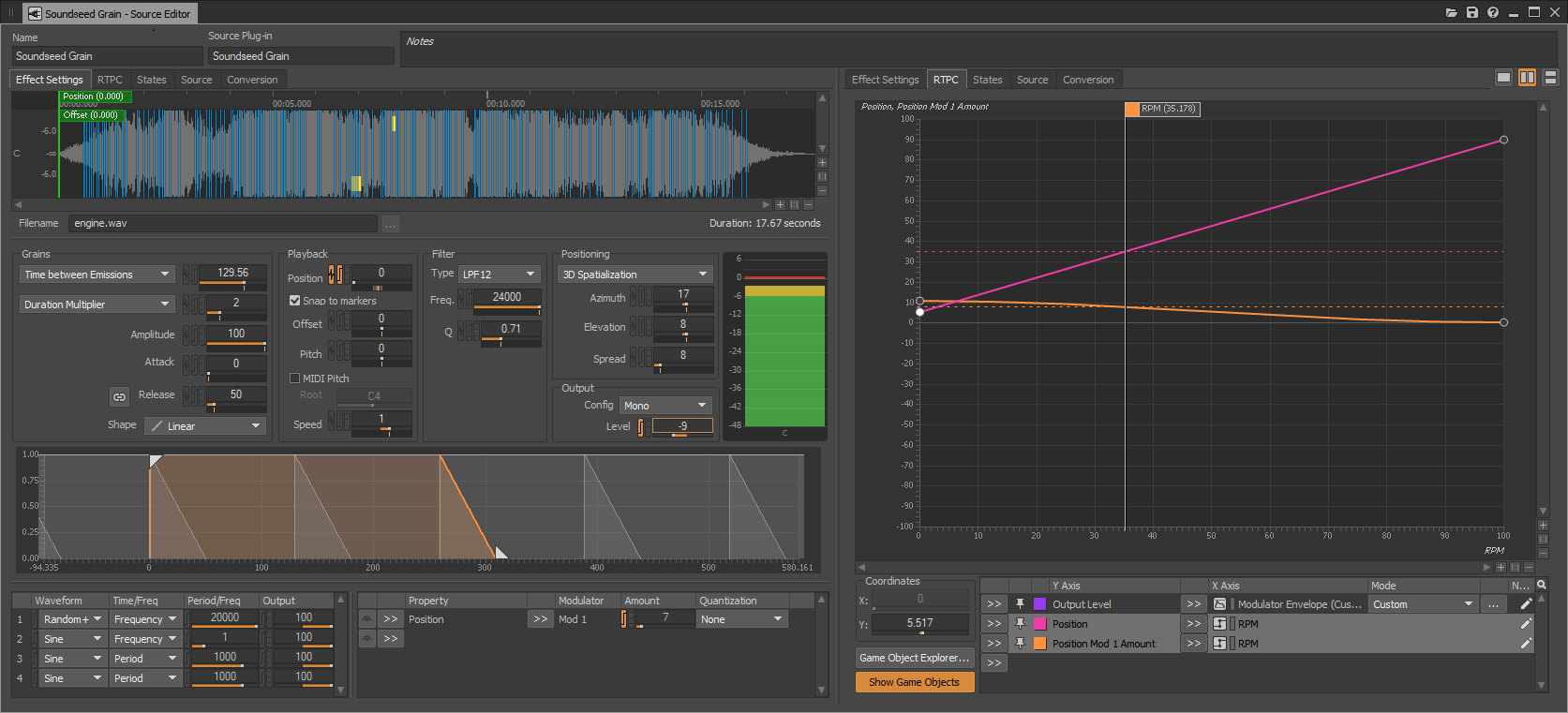Click the search icon in RTPC list
The width and height of the screenshot is (1568, 713).
[x=1542, y=585]
